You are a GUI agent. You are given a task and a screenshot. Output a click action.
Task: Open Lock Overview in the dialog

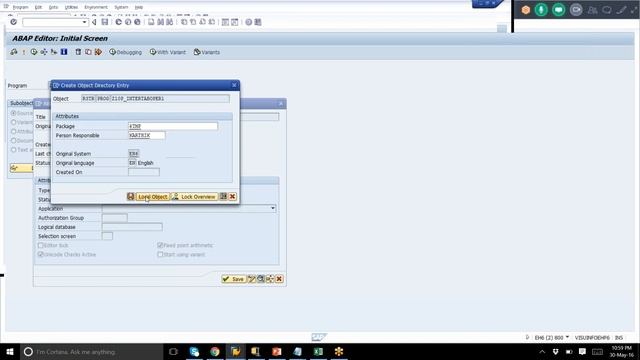194,197
